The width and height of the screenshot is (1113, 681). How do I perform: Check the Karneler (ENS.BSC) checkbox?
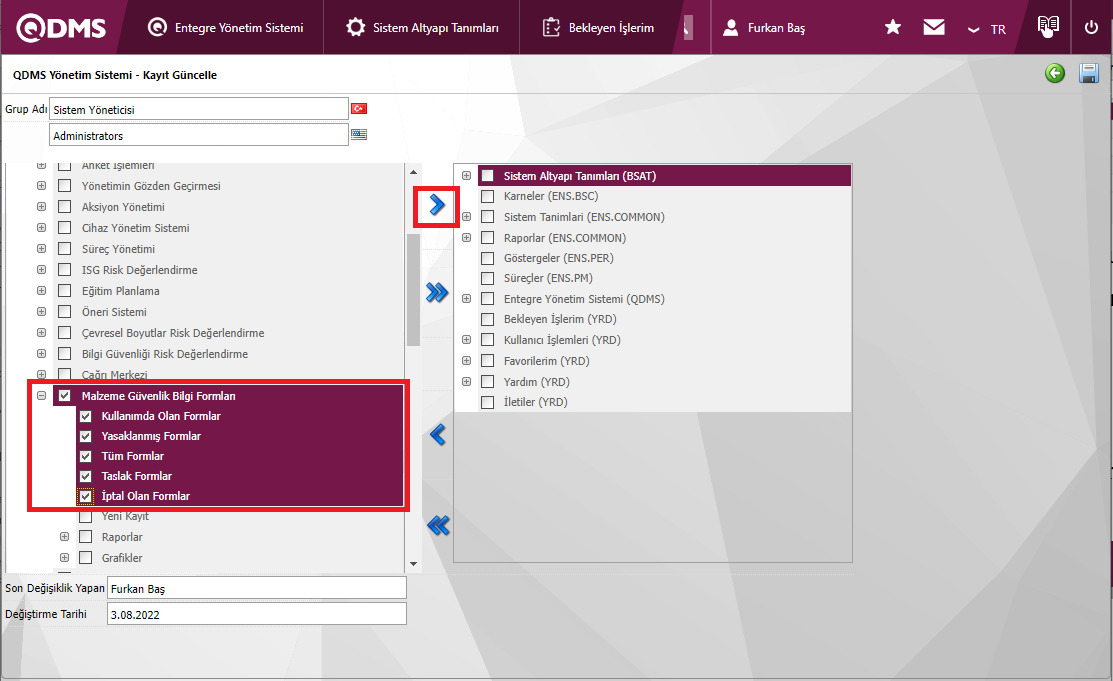[488, 196]
